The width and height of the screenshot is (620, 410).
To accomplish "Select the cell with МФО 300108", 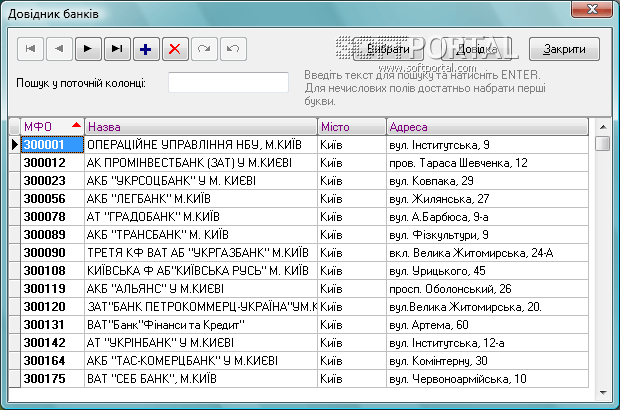I will (x=52, y=271).
